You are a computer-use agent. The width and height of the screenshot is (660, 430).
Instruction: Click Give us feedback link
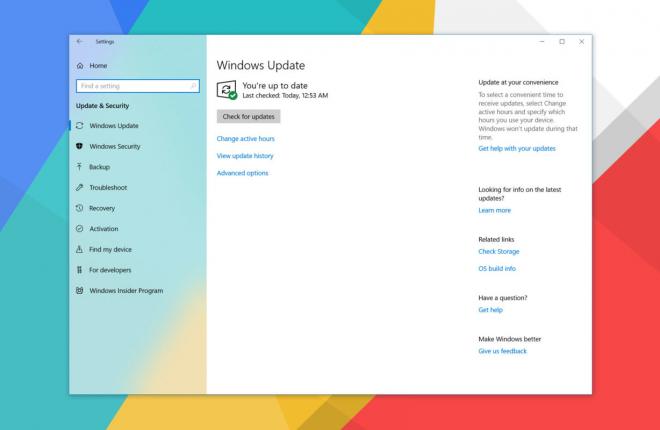coord(502,351)
